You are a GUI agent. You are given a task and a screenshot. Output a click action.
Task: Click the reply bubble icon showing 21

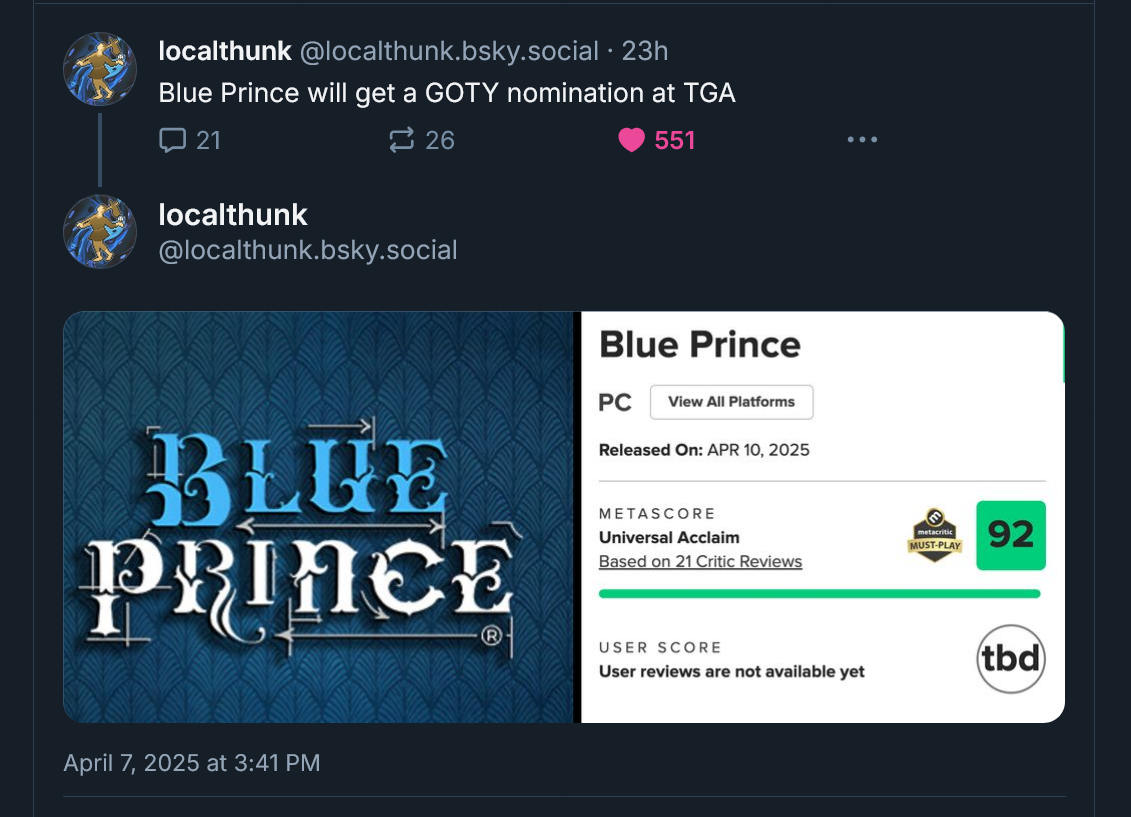[x=173, y=140]
